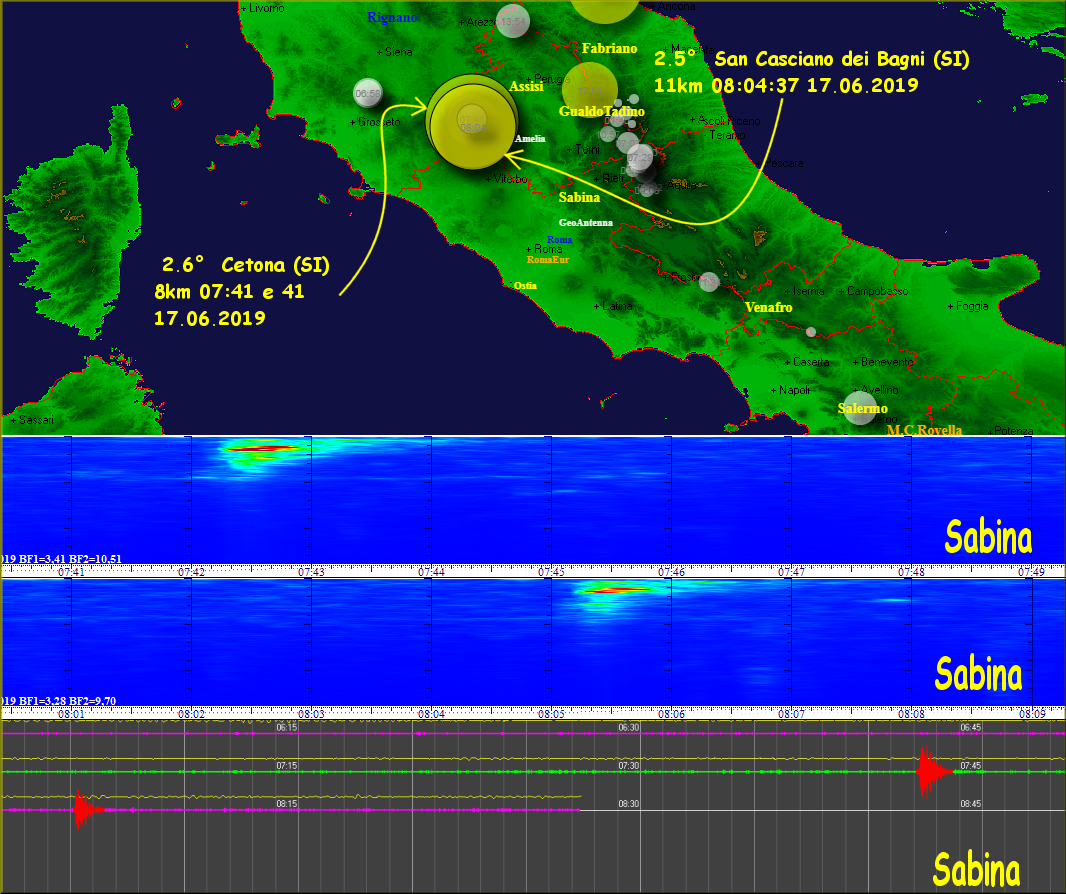Viewport: 1066px width, 894px height.
Task: Click the Foggia city label
Action: pyautogui.click(x=968, y=306)
